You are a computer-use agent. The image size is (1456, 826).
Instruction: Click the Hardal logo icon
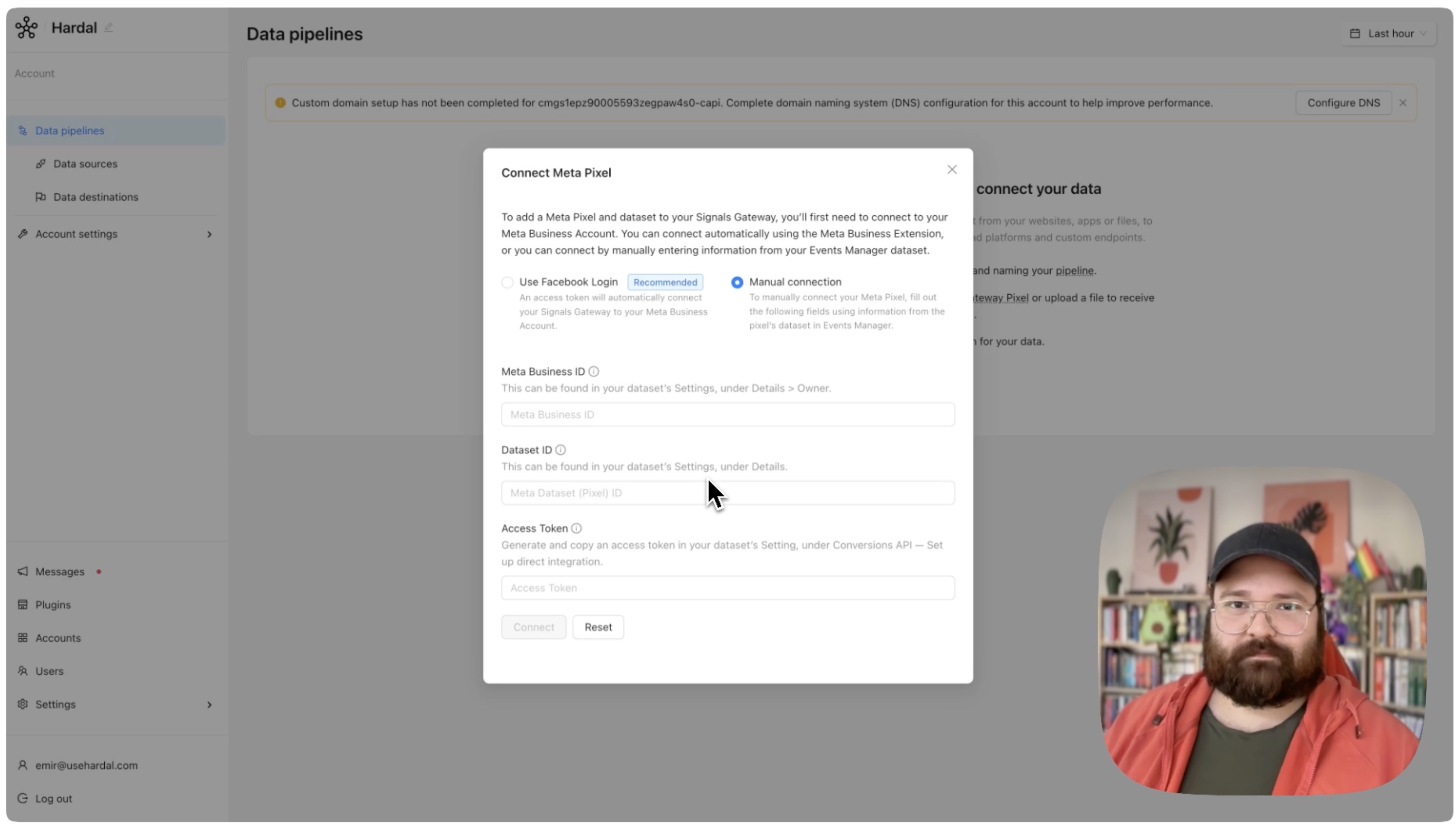[26, 27]
